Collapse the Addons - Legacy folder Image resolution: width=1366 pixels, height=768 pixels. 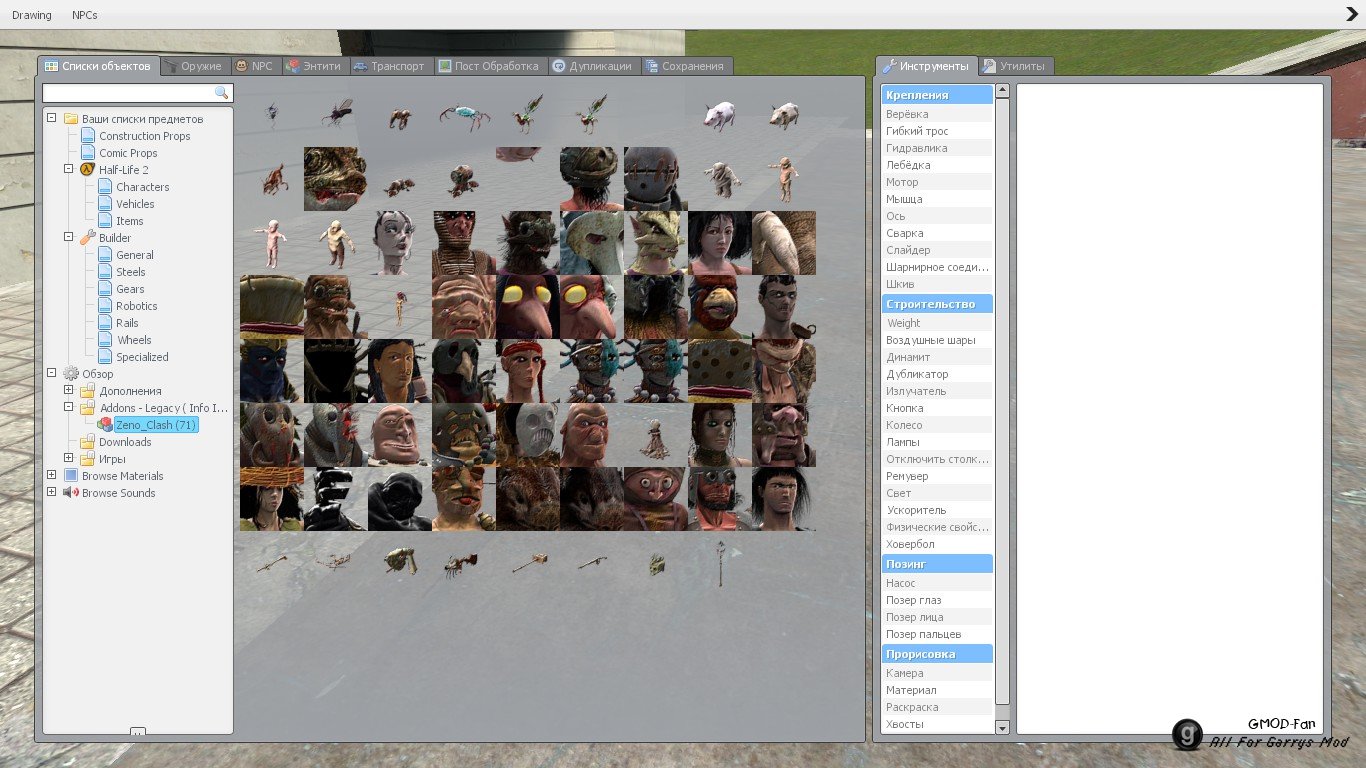coord(68,407)
